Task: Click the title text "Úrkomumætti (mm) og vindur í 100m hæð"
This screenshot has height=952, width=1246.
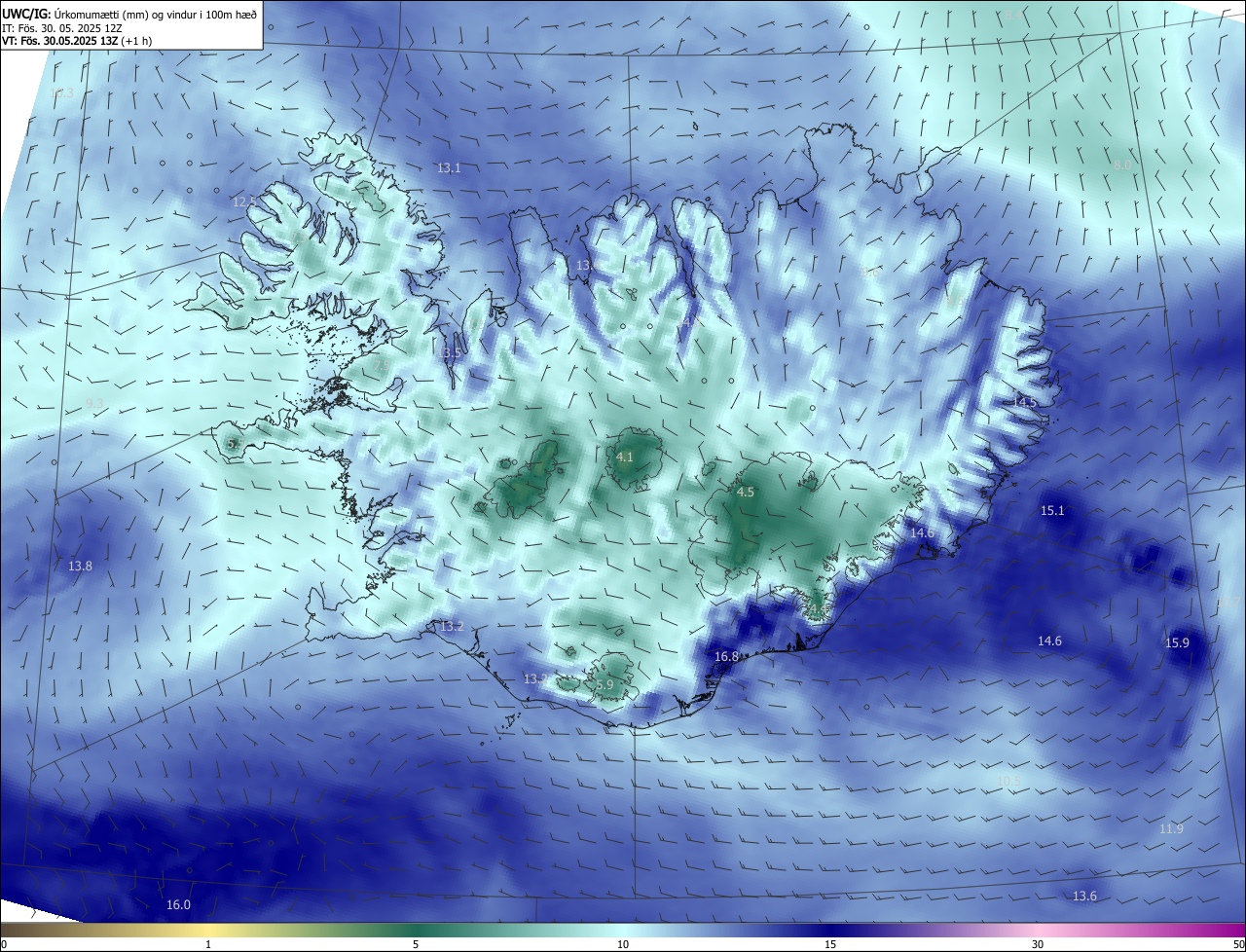Action: coord(154,14)
